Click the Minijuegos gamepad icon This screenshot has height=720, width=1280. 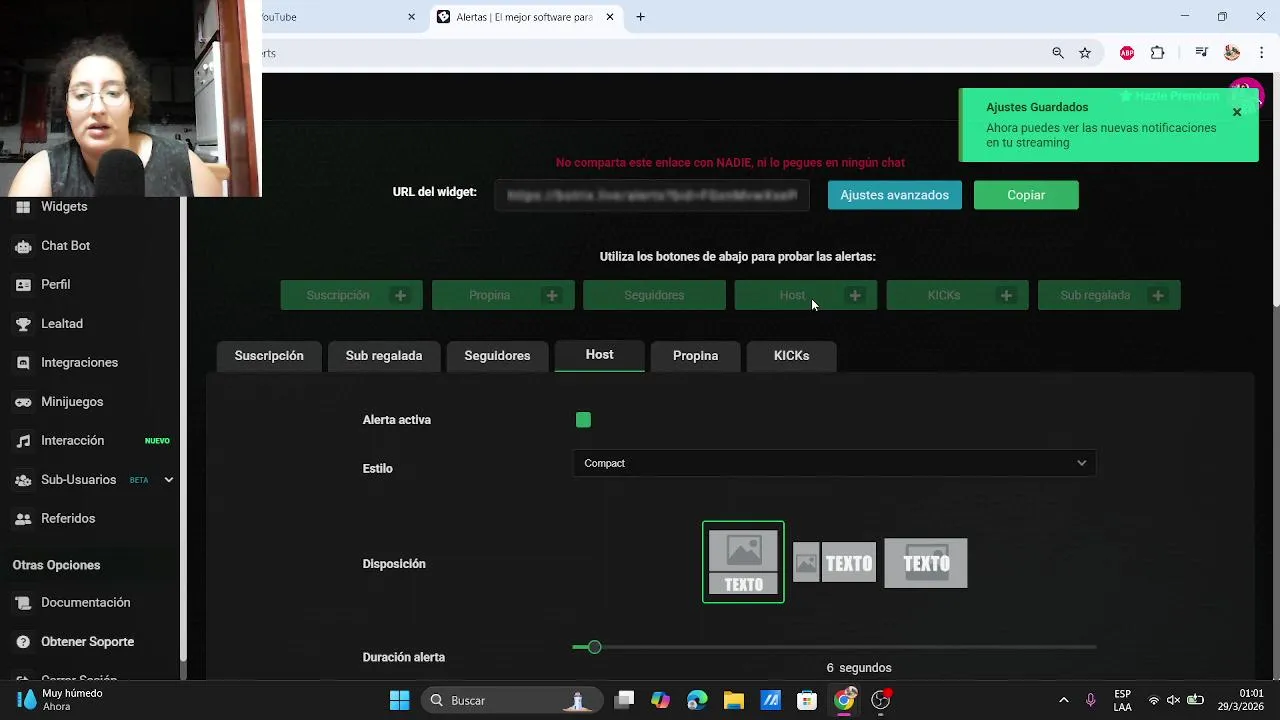(23, 402)
